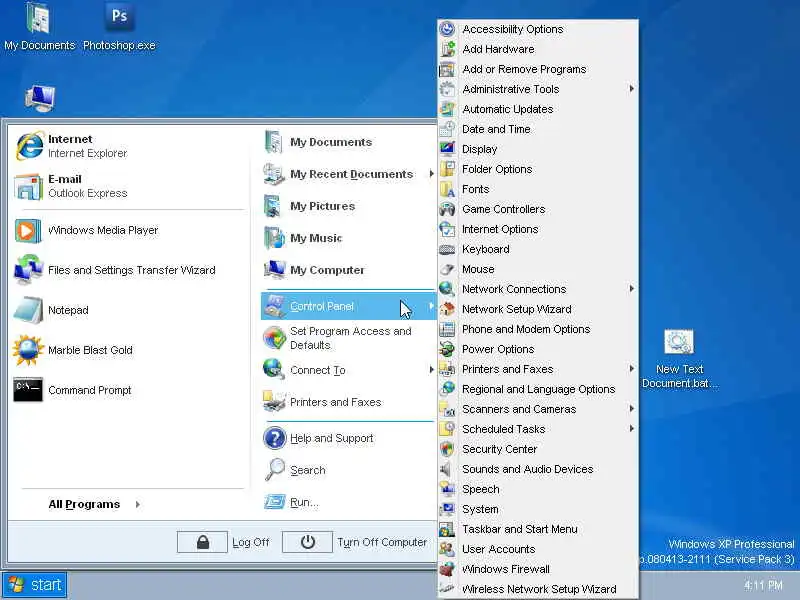
Task: Open Help and Support
Action: point(348,438)
